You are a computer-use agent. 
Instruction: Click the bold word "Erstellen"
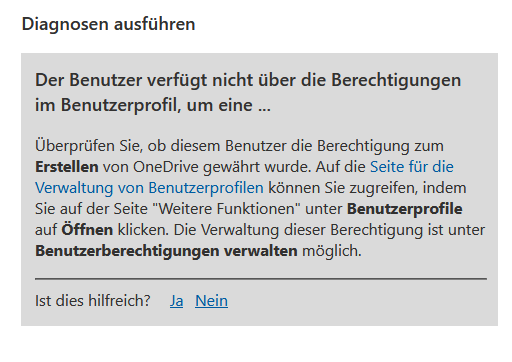(67, 166)
